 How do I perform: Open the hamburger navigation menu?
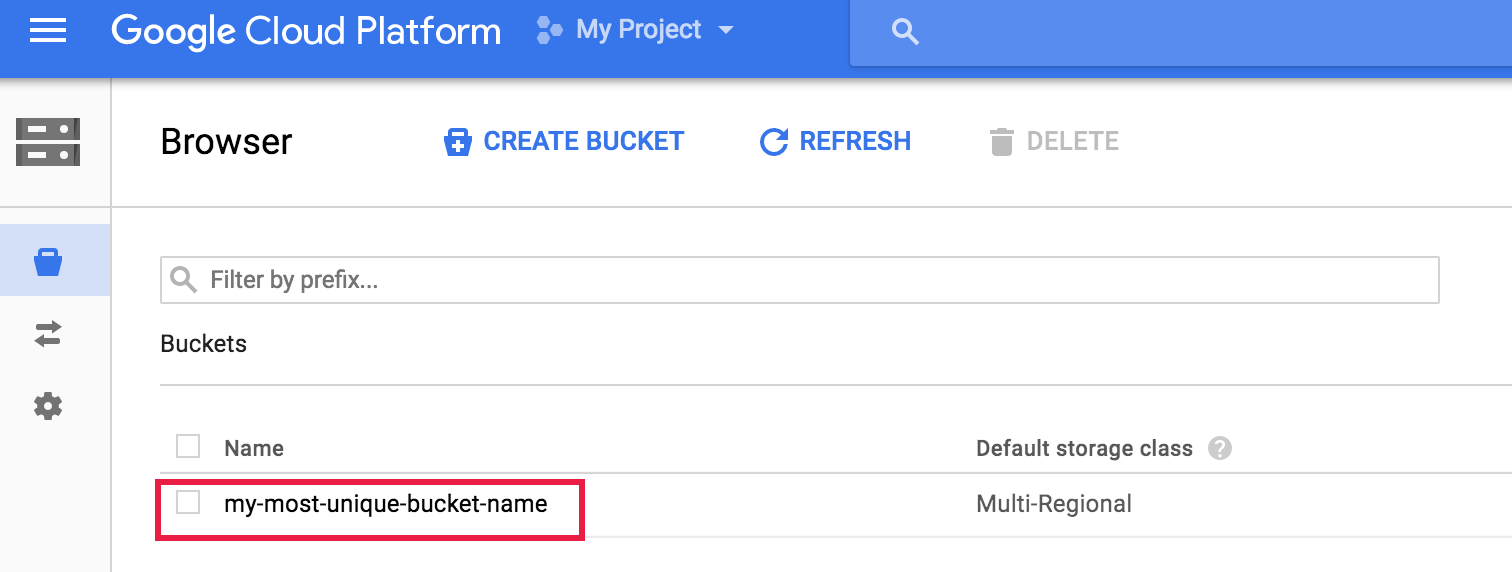[x=48, y=31]
